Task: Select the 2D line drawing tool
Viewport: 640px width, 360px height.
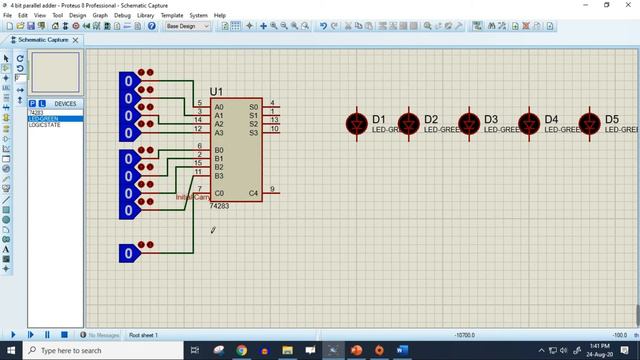Action: click(6, 200)
